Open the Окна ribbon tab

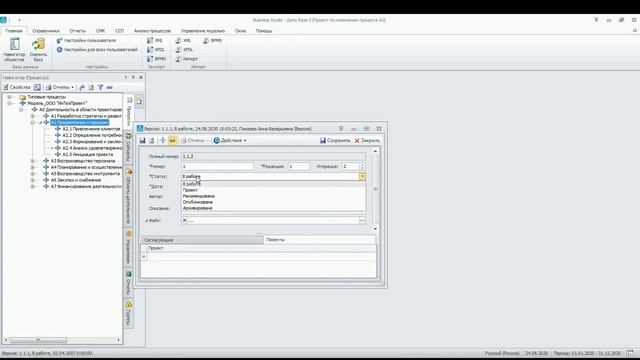[240, 31]
